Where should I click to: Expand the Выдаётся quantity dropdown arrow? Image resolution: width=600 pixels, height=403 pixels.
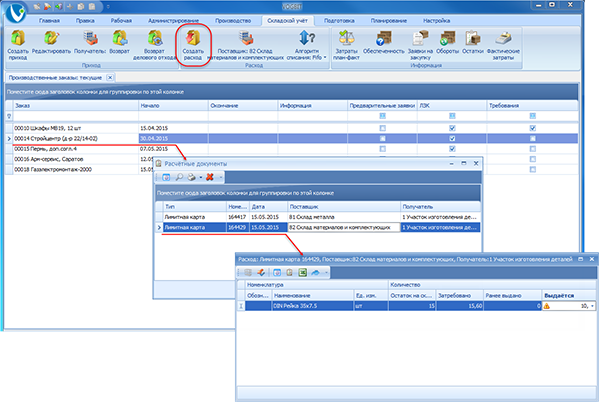(593, 307)
